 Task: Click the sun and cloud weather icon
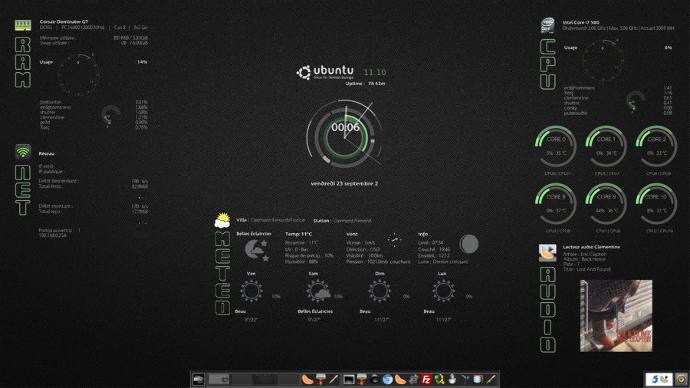(222, 220)
